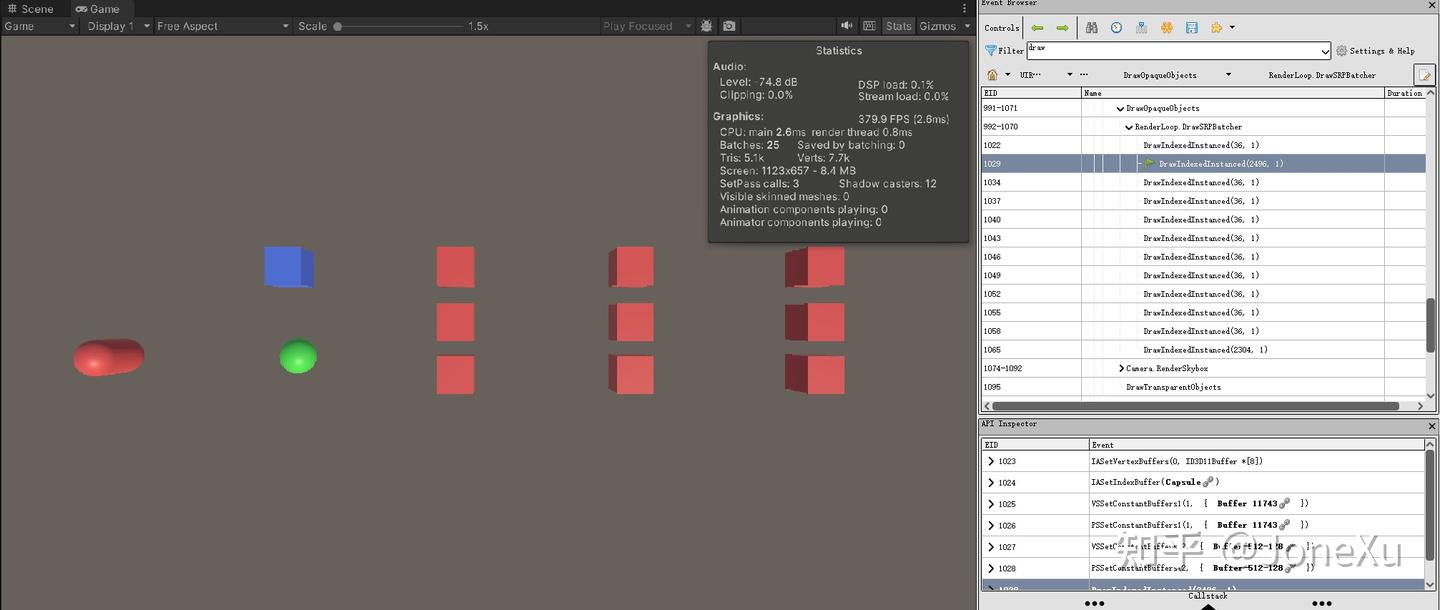Screen dimensions: 1440x610
Task: Click the filter funnel icon
Action: (989, 50)
